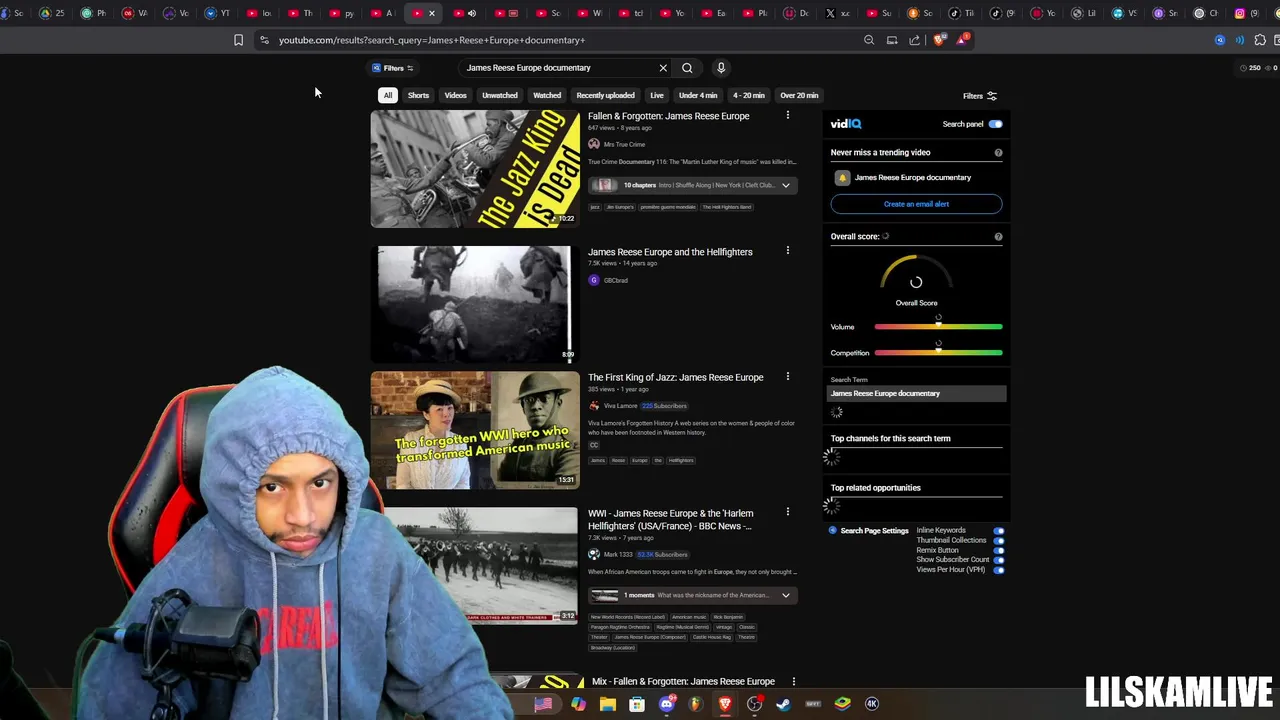The image size is (1280, 720).
Task: Open Brave Shields lion icon
Action: pyautogui.click(x=938, y=40)
